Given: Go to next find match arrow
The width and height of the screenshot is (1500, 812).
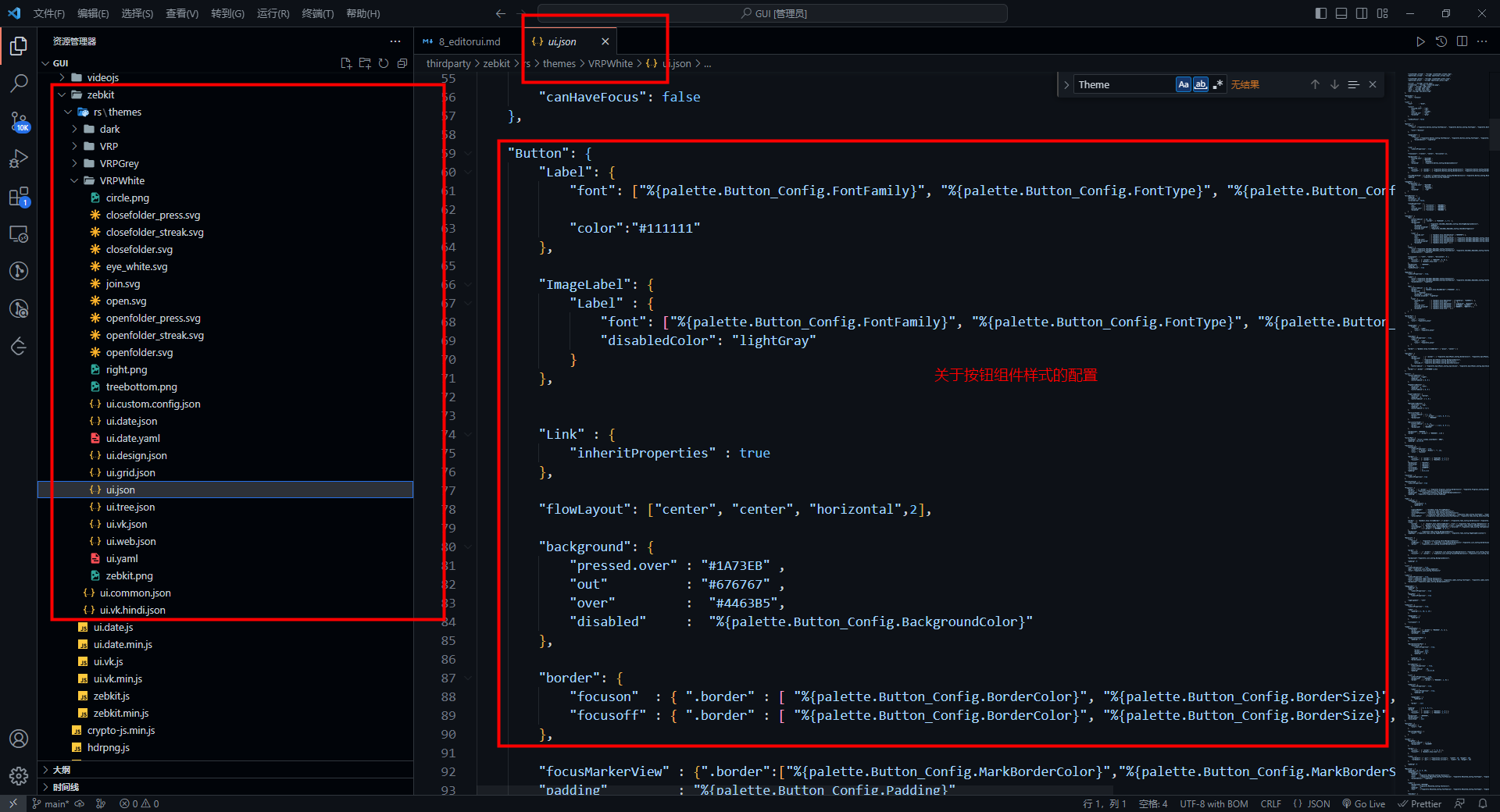Looking at the screenshot, I should [x=1334, y=84].
